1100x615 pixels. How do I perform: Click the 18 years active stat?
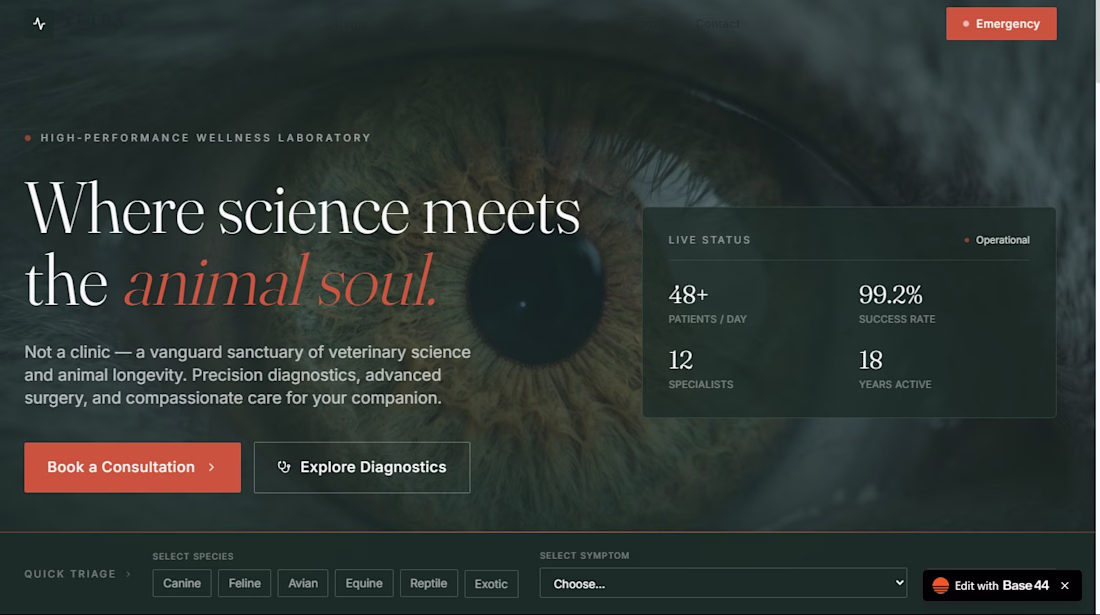894,370
